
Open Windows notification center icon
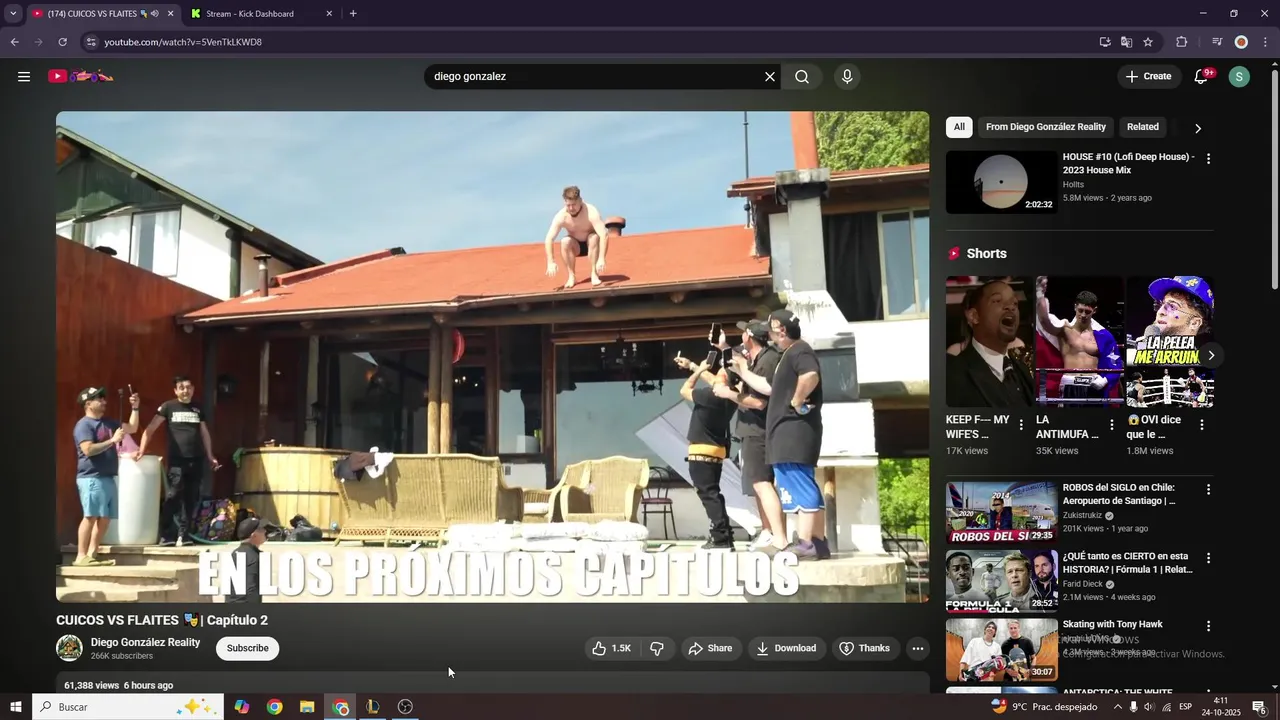[x=1259, y=707]
